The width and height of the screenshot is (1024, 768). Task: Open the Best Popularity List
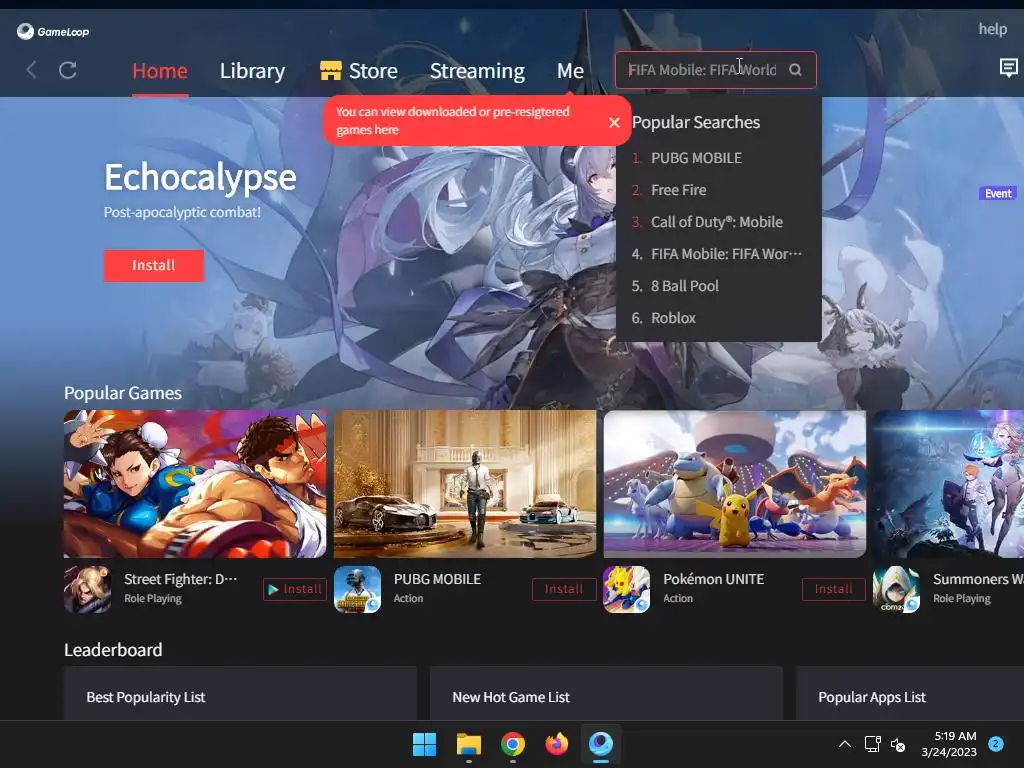(x=146, y=697)
